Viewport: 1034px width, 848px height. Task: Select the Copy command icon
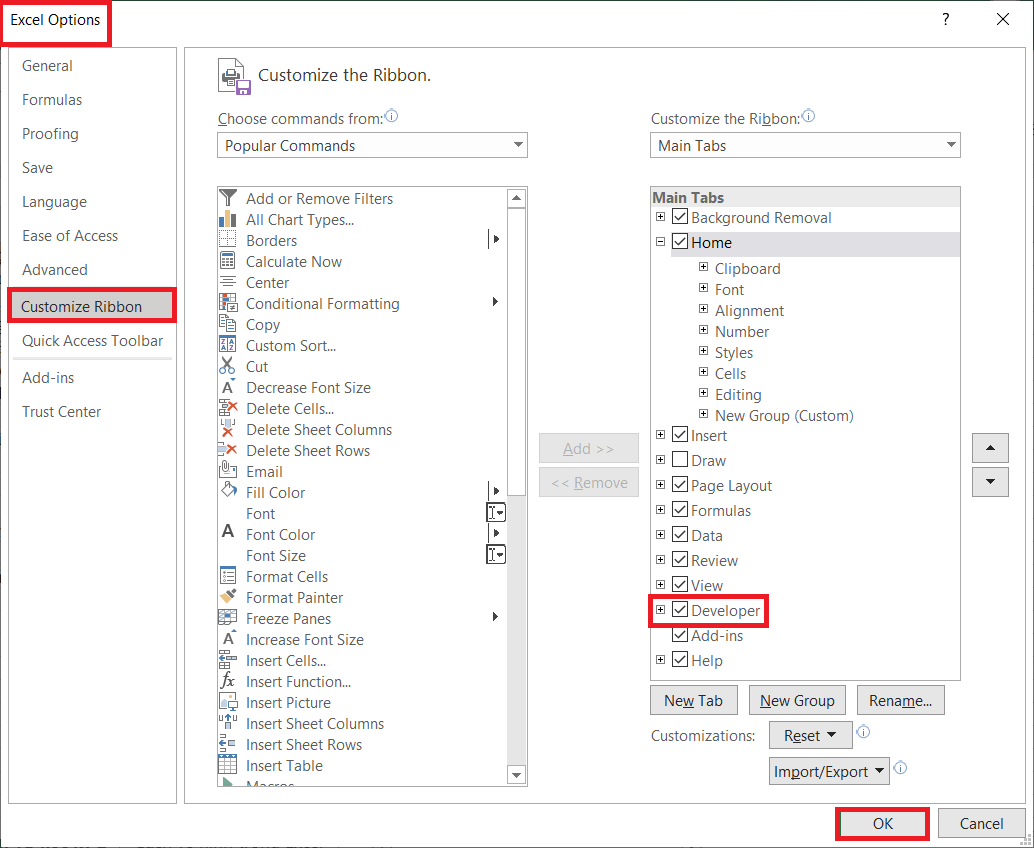click(228, 324)
